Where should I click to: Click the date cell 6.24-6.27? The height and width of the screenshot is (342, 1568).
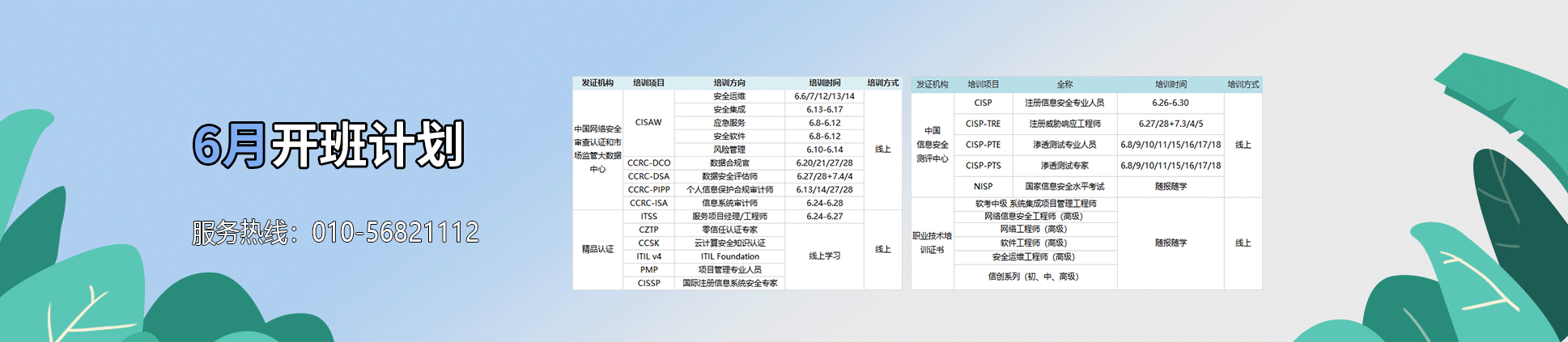(x=824, y=217)
